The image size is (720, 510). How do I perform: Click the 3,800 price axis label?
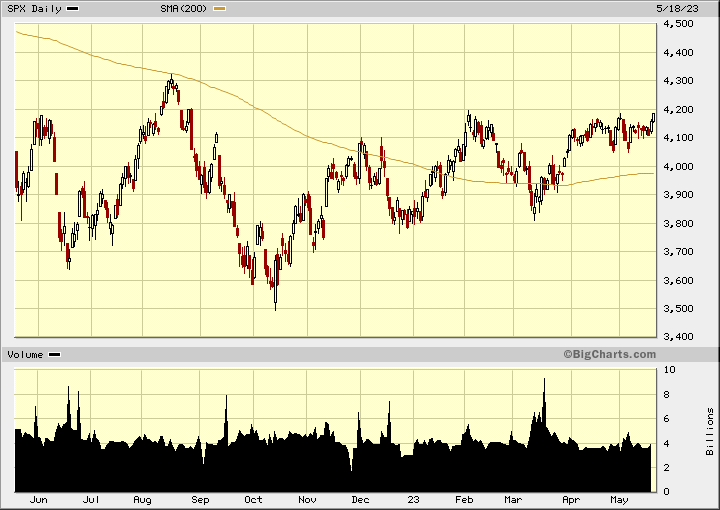678,223
